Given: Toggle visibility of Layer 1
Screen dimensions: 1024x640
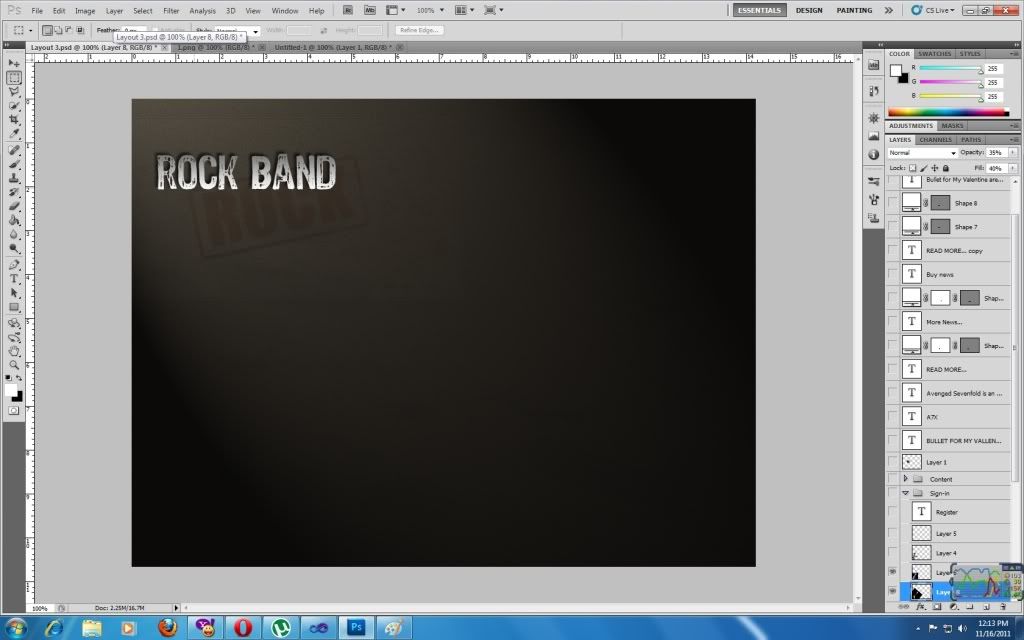Looking at the screenshot, I should [892, 462].
